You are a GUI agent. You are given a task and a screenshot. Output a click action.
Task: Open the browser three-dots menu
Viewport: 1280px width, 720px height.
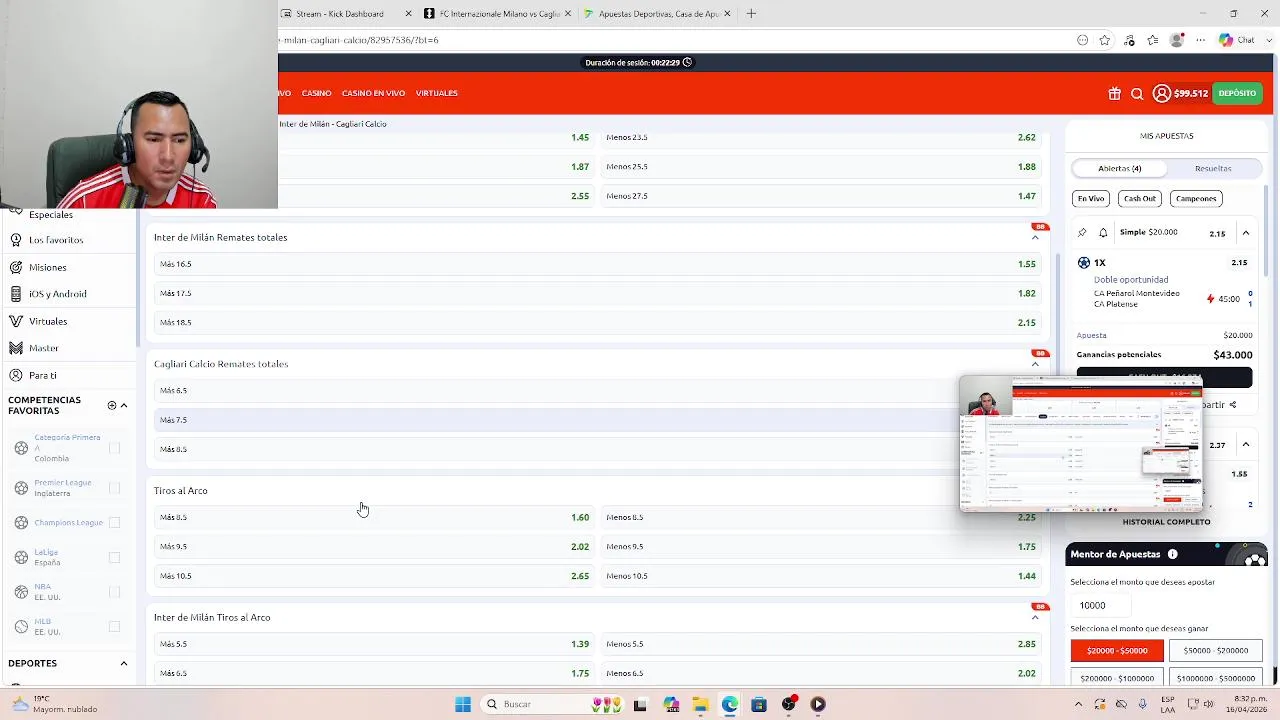point(1201,40)
